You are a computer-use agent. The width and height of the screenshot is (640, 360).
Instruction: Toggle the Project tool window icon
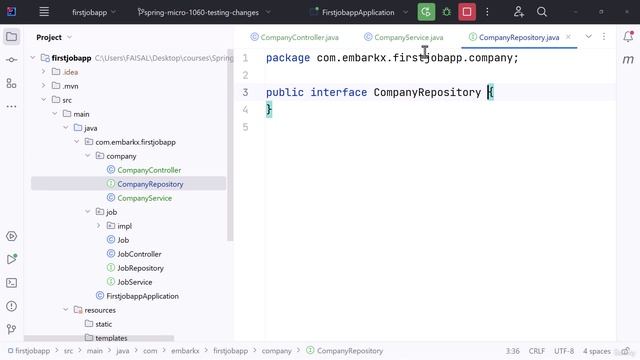tap(11, 37)
